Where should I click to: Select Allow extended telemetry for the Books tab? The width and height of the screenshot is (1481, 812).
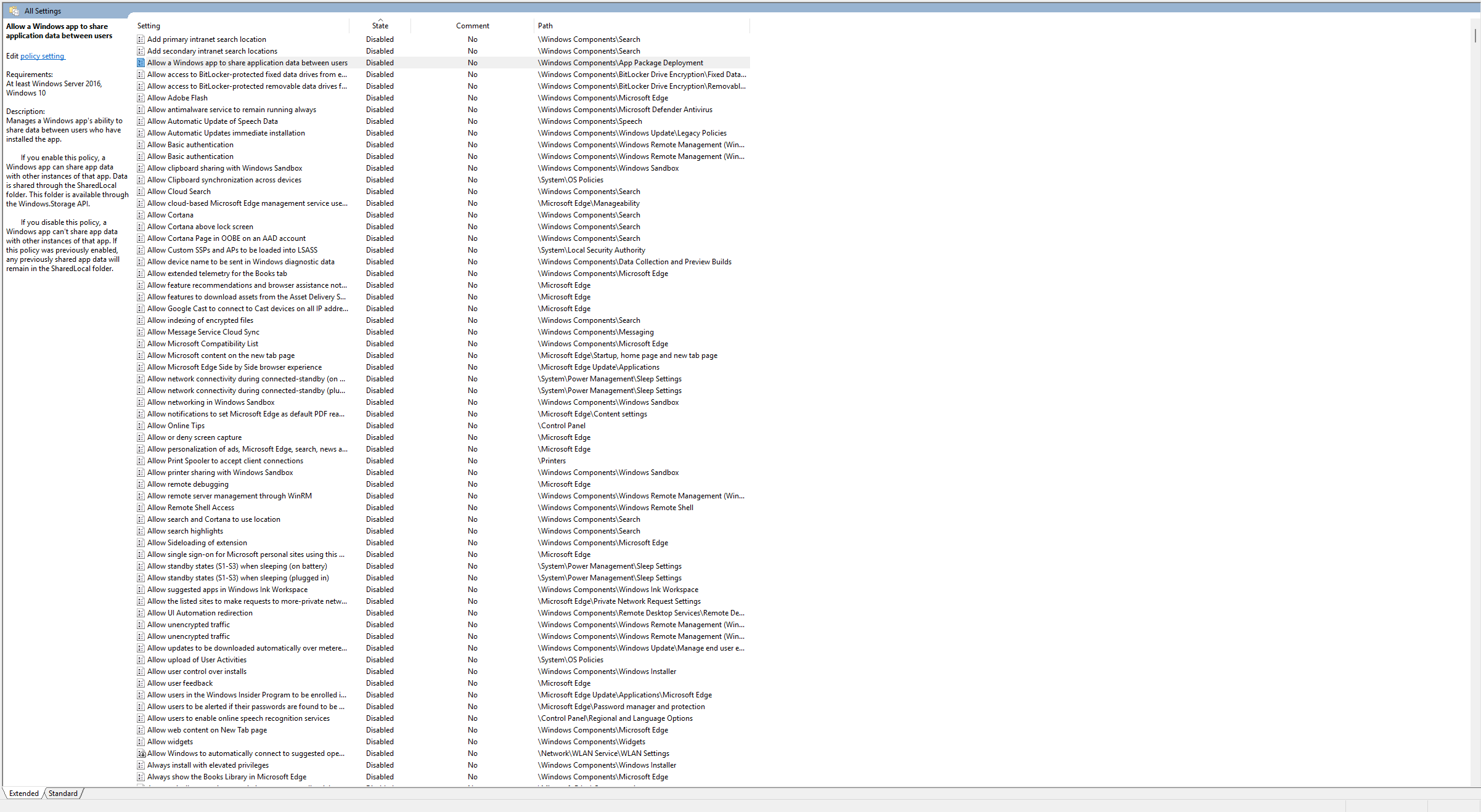pyautogui.click(x=217, y=274)
